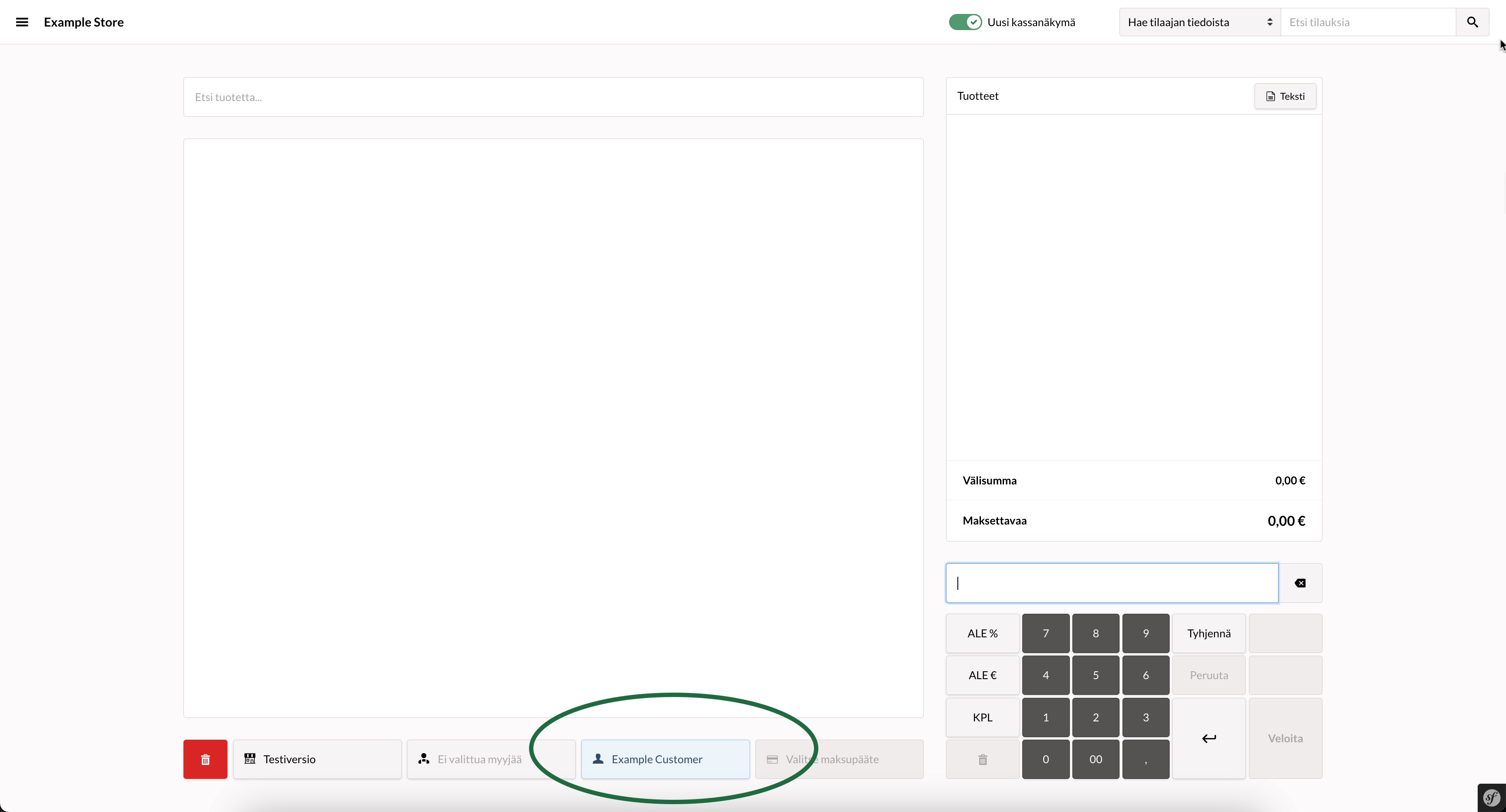Viewport: 1506px width, 812px height.
Task: Tap the keypad 00 key
Action: (x=1096, y=759)
